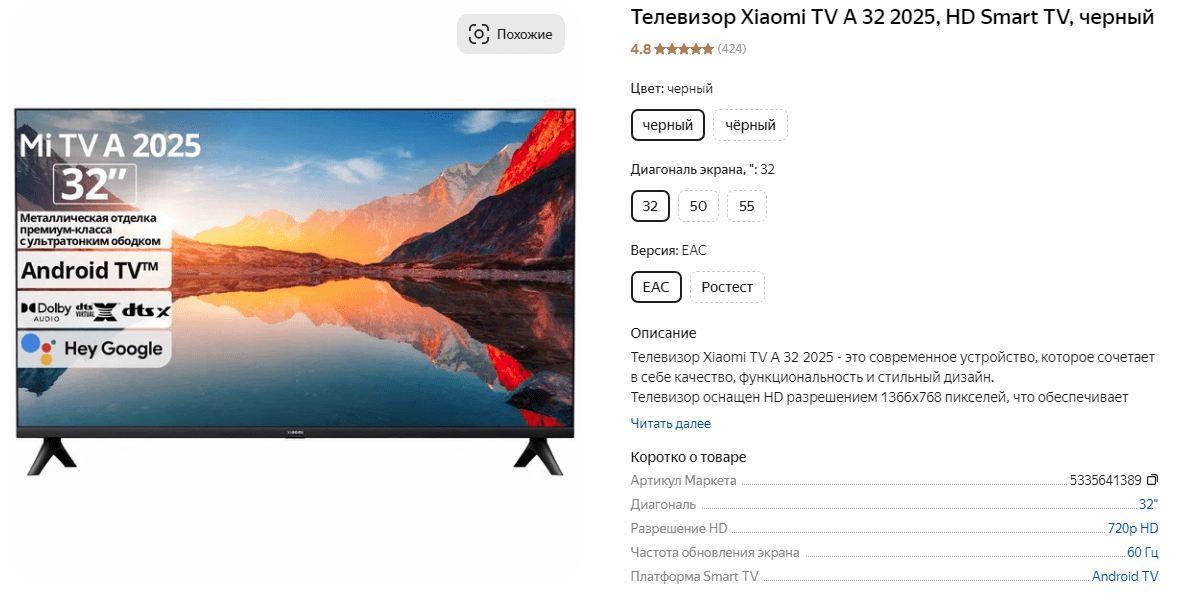Open the Android TV platform link
The image size is (1180, 593).
[x=1125, y=576]
